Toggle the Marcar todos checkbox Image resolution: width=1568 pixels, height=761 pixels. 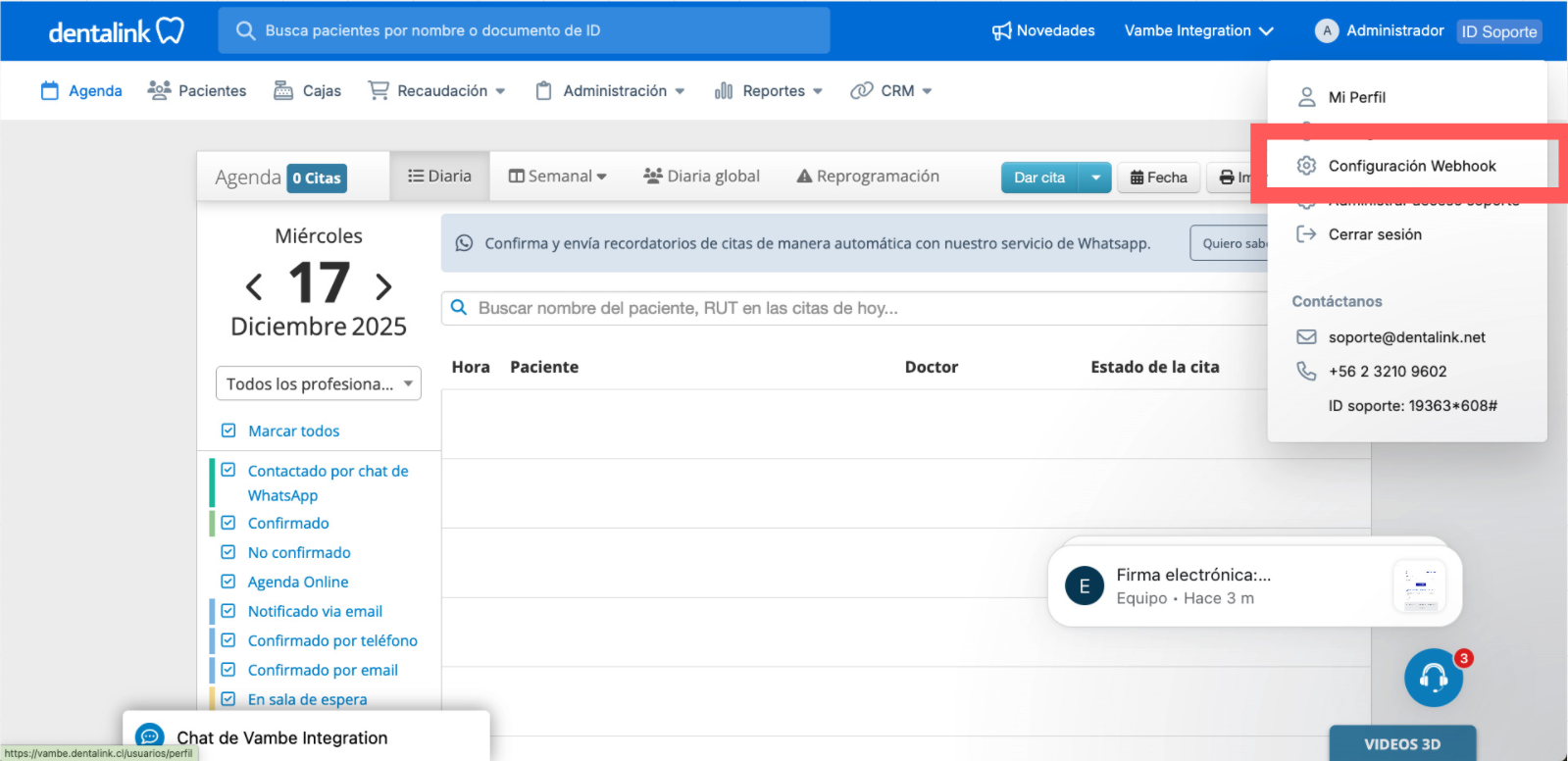tap(228, 431)
